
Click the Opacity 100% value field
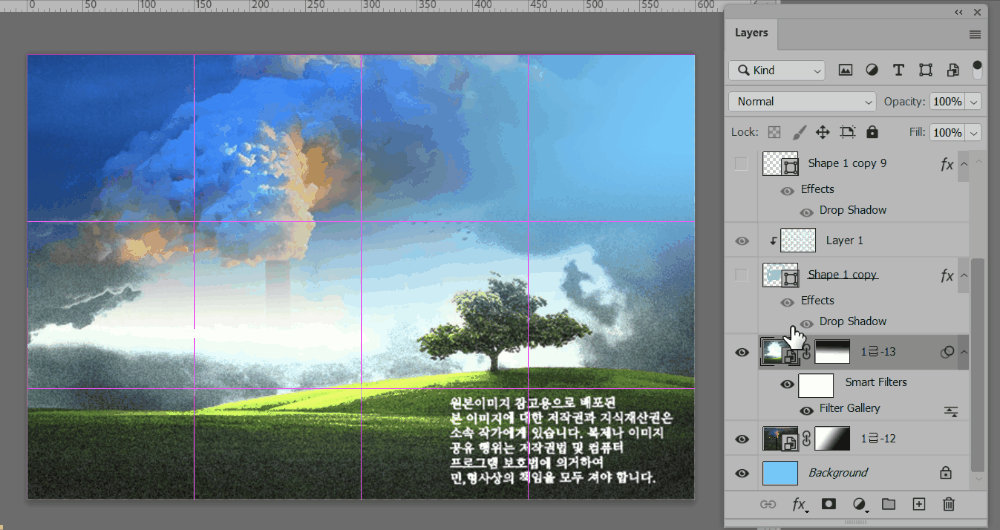(947, 102)
